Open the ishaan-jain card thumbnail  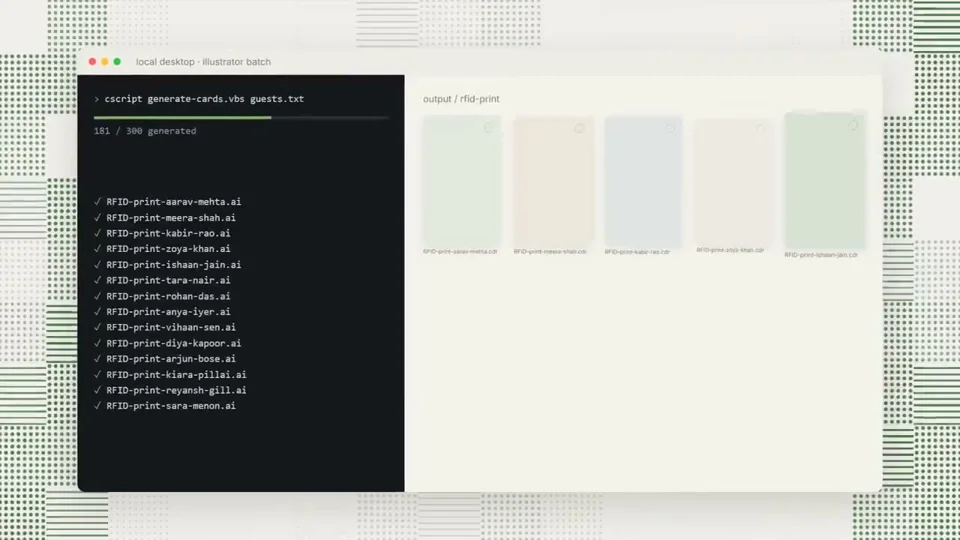825,181
